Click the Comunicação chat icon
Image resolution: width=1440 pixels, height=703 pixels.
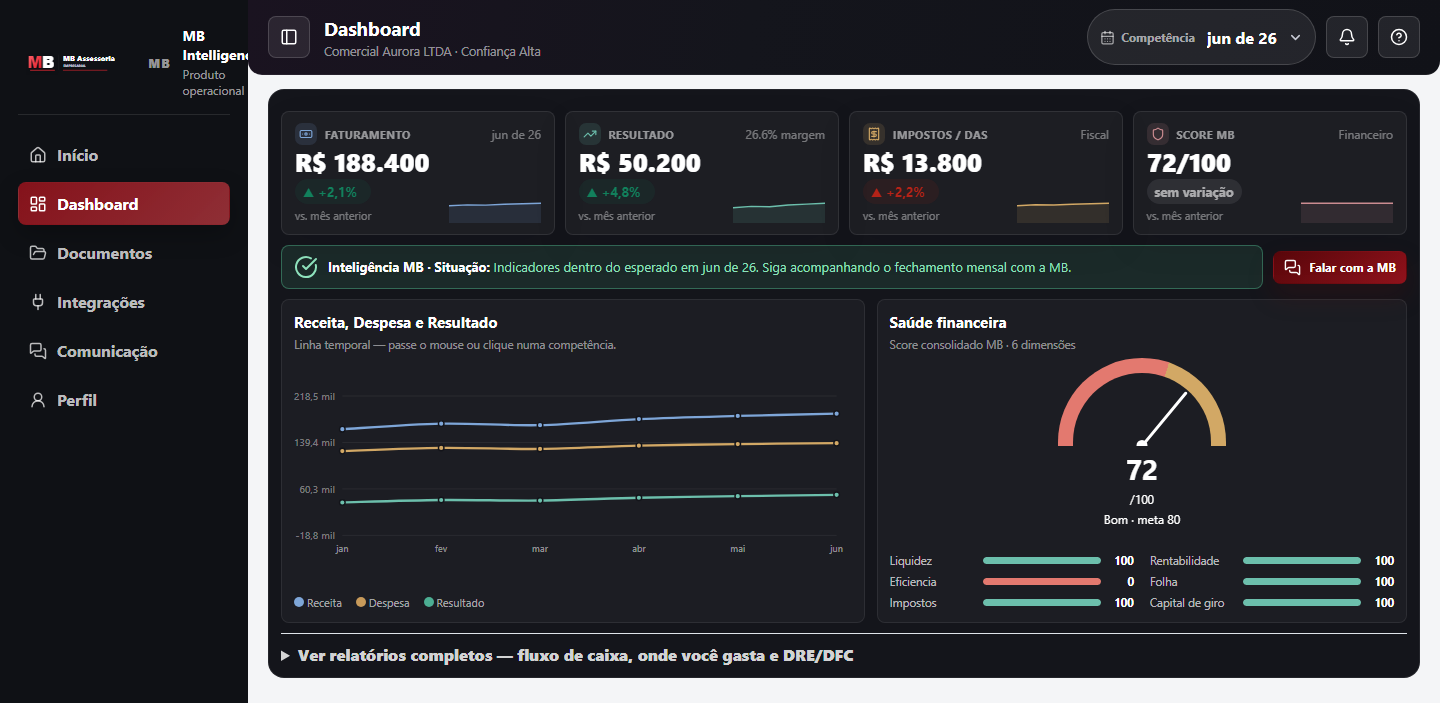click(x=38, y=351)
